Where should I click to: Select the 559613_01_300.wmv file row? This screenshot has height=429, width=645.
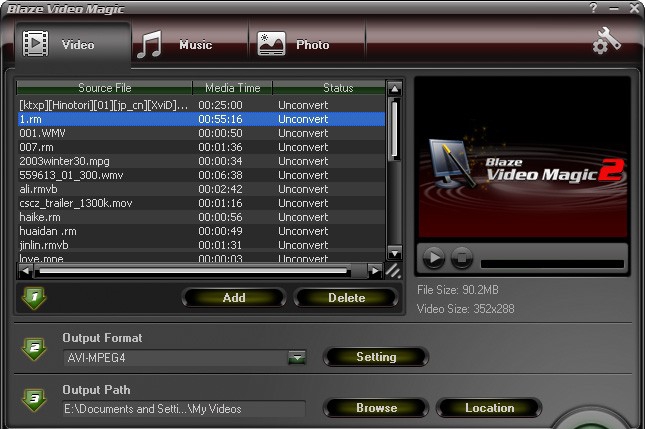tap(201, 175)
